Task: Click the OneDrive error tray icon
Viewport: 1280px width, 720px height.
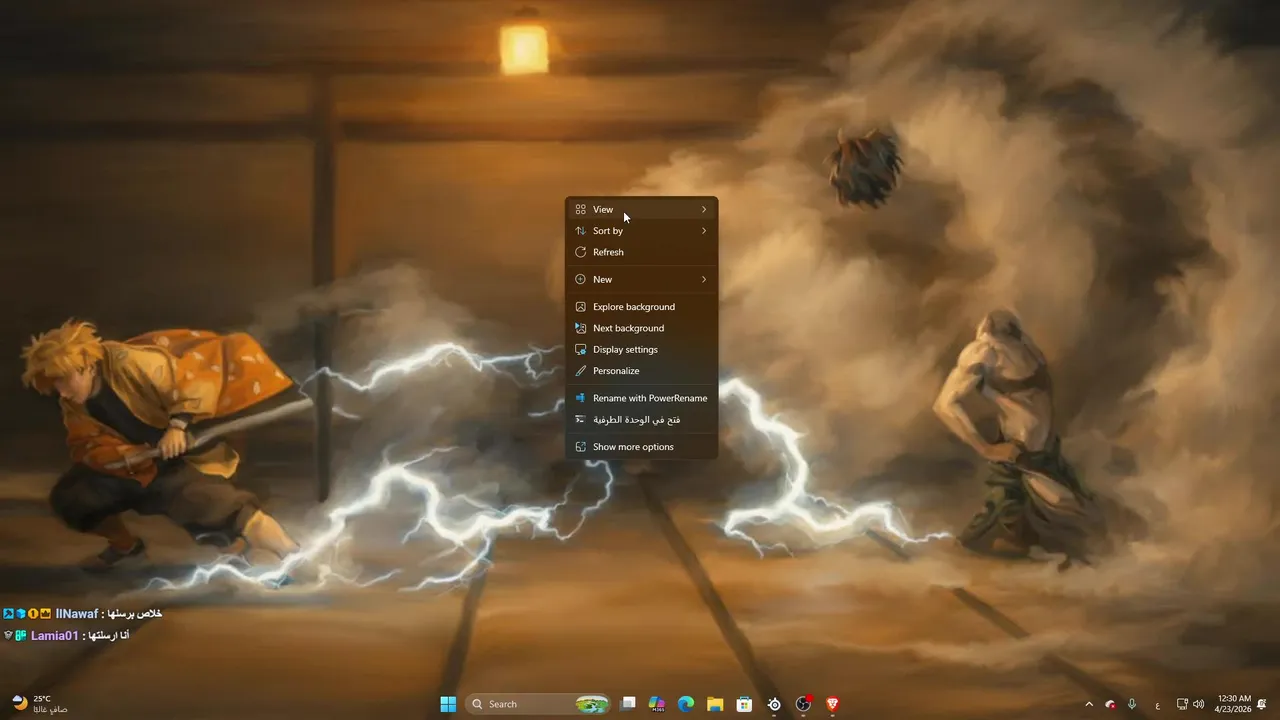Action: tap(1110, 705)
